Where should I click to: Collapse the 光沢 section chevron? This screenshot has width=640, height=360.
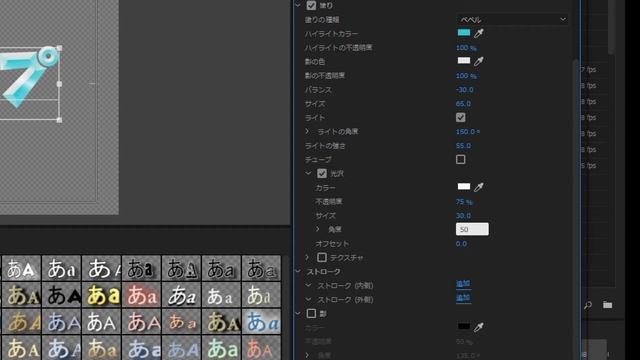coord(308,173)
